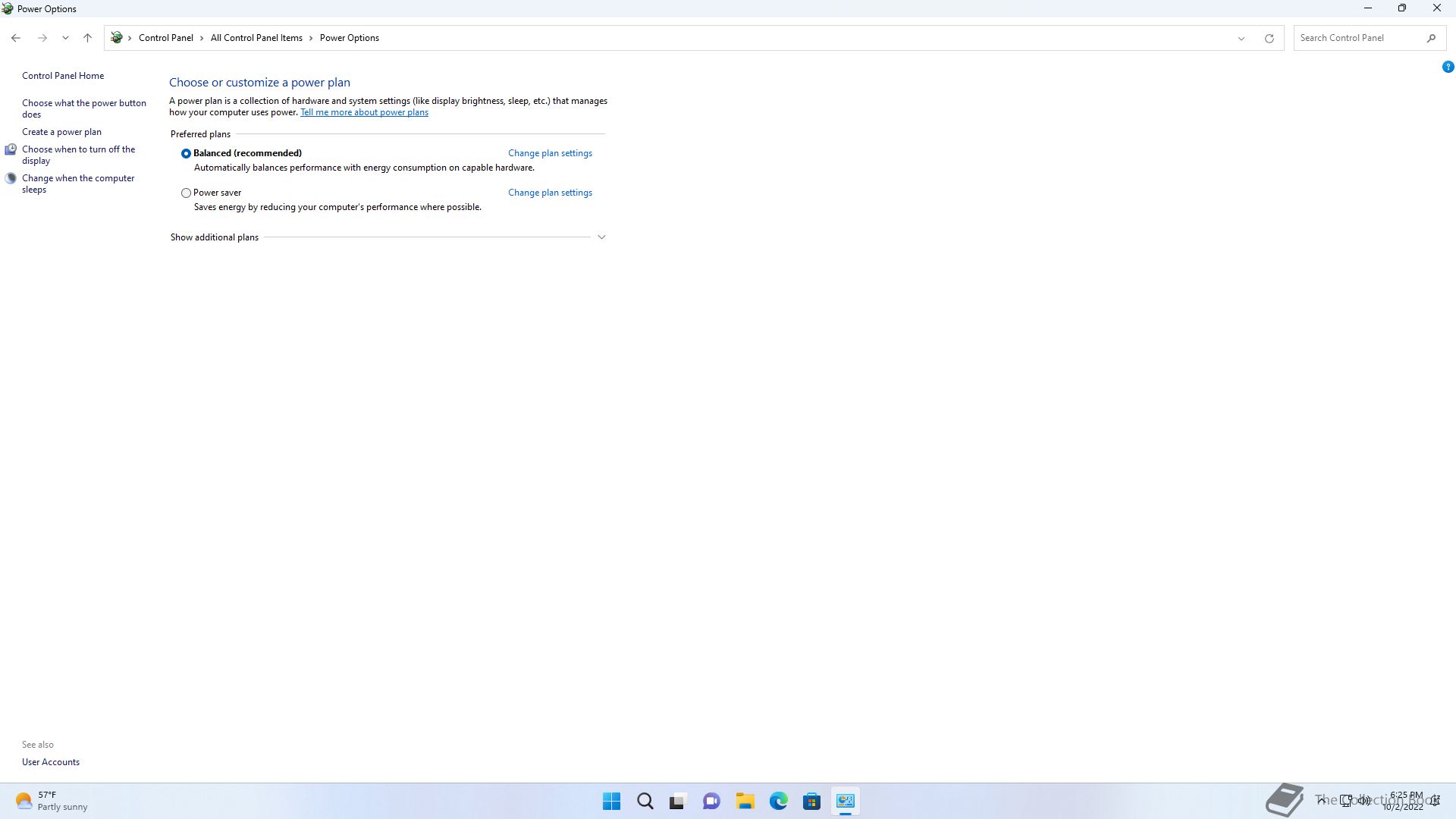1456x819 pixels.
Task: Go to Control Panel breadcrumb
Action: pos(165,38)
